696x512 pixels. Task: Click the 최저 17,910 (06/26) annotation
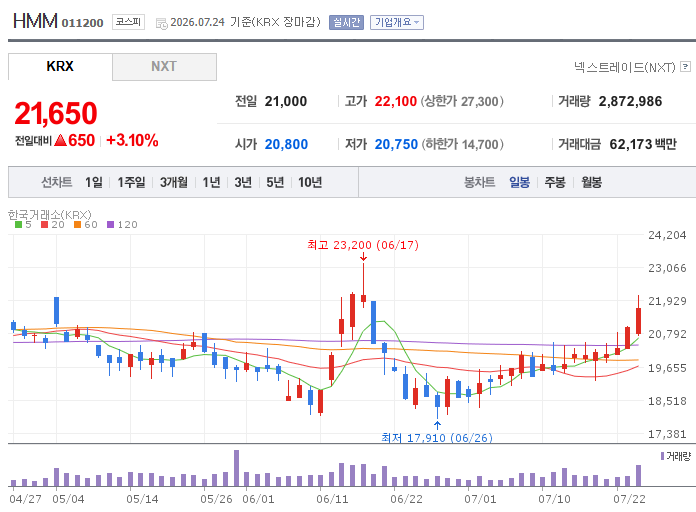[437, 438]
